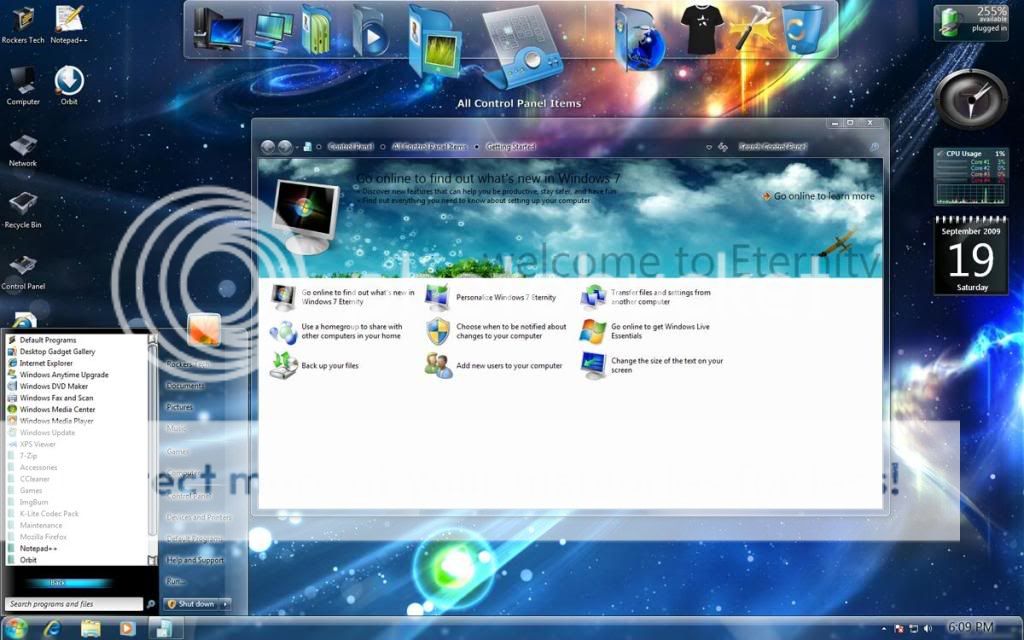Click the user account picture in Start menu
The width and height of the screenshot is (1024, 640).
pos(204,329)
